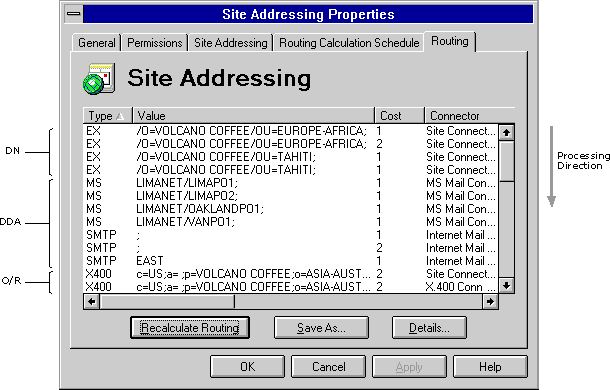The width and height of the screenshot is (610, 390).
Task: Switch to the General tab
Action: [x=96, y=42]
